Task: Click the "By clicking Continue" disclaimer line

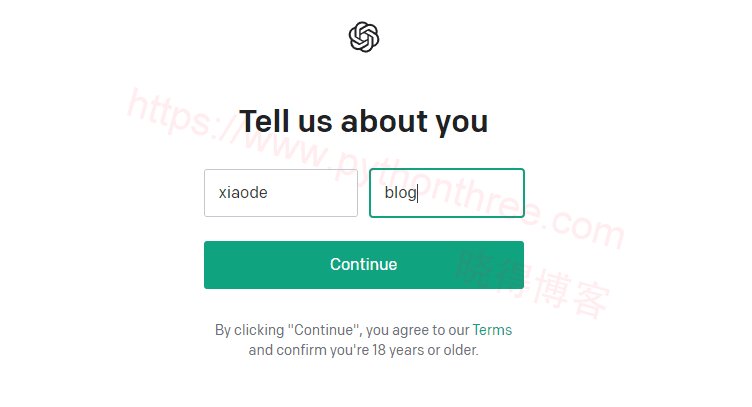Action: 340,330
